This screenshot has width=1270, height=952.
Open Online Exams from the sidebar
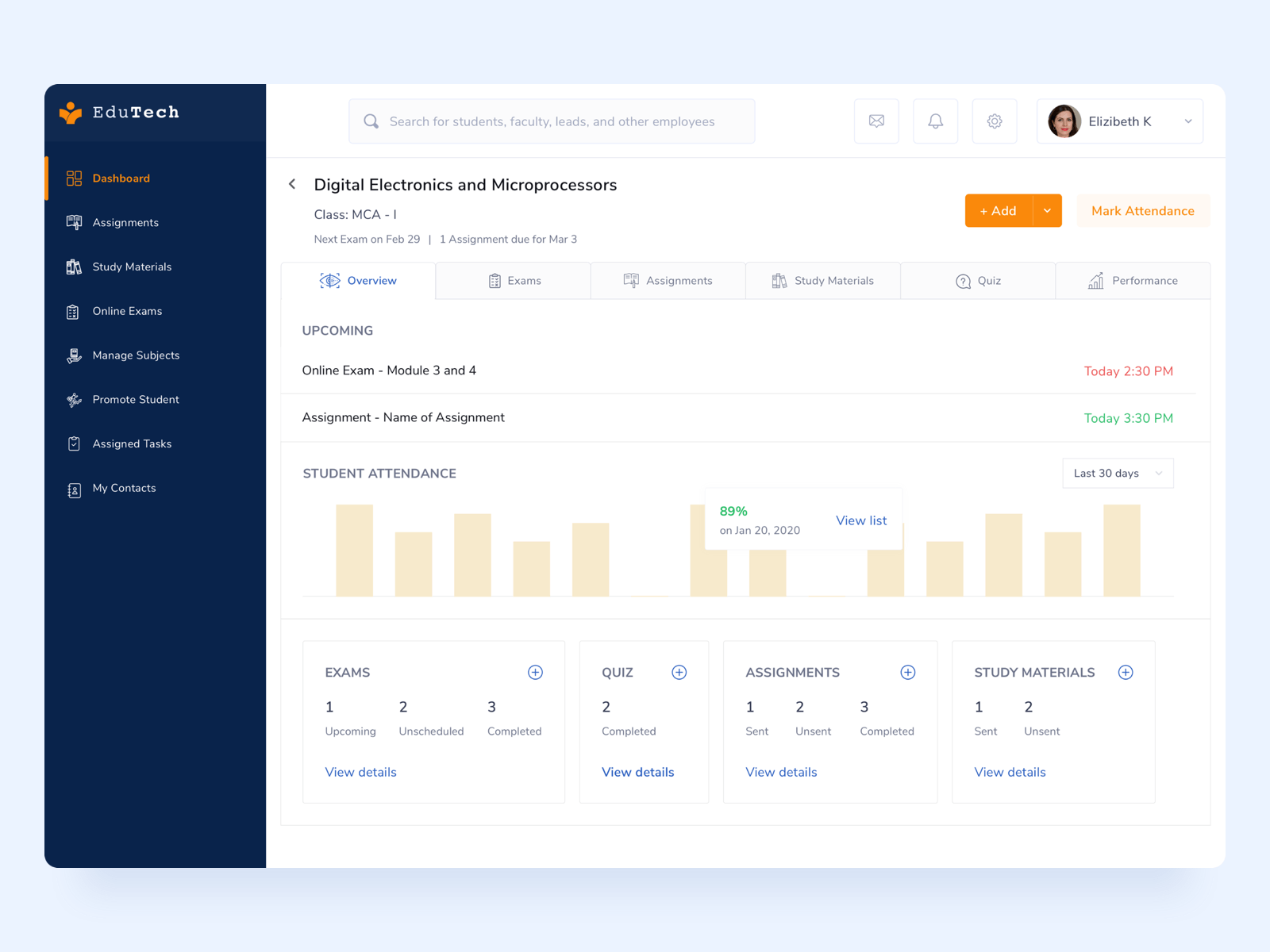(x=127, y=311)
